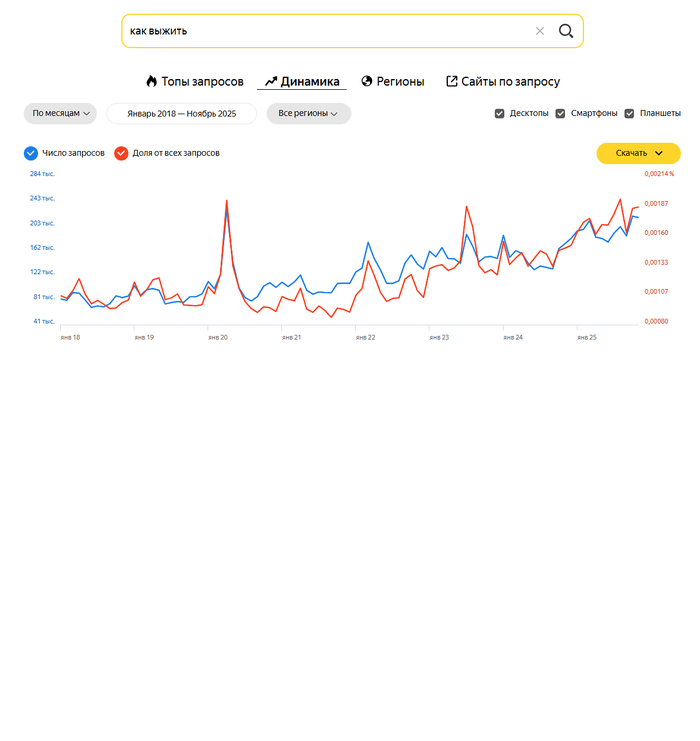Screen dimensions: 700x741
Task: Uncheck the Смартфоны checkbox
Action: click(x=561, y=114)
